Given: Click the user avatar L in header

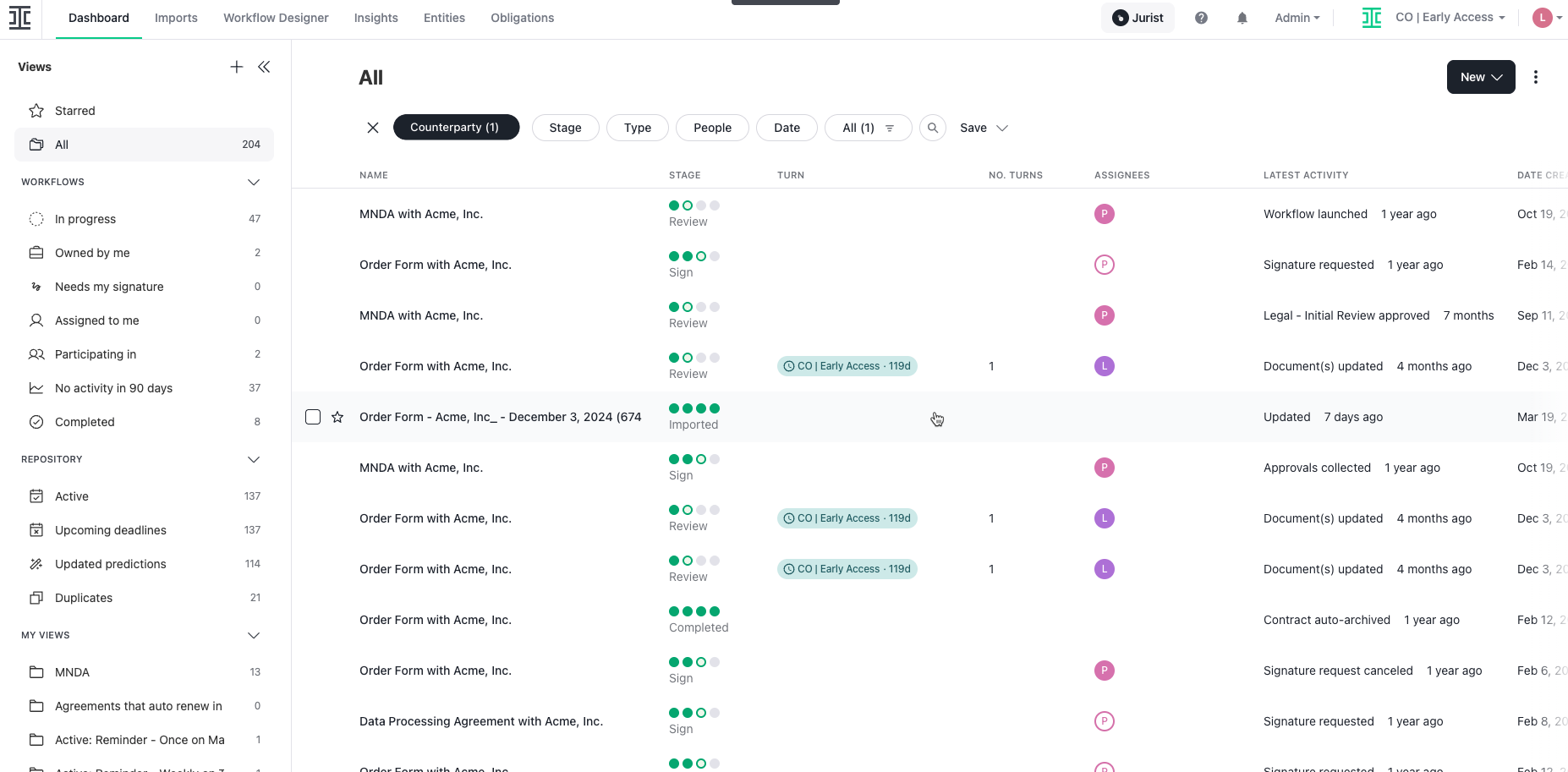Looking at the screenshot, I should click(x=1542, y=18).
